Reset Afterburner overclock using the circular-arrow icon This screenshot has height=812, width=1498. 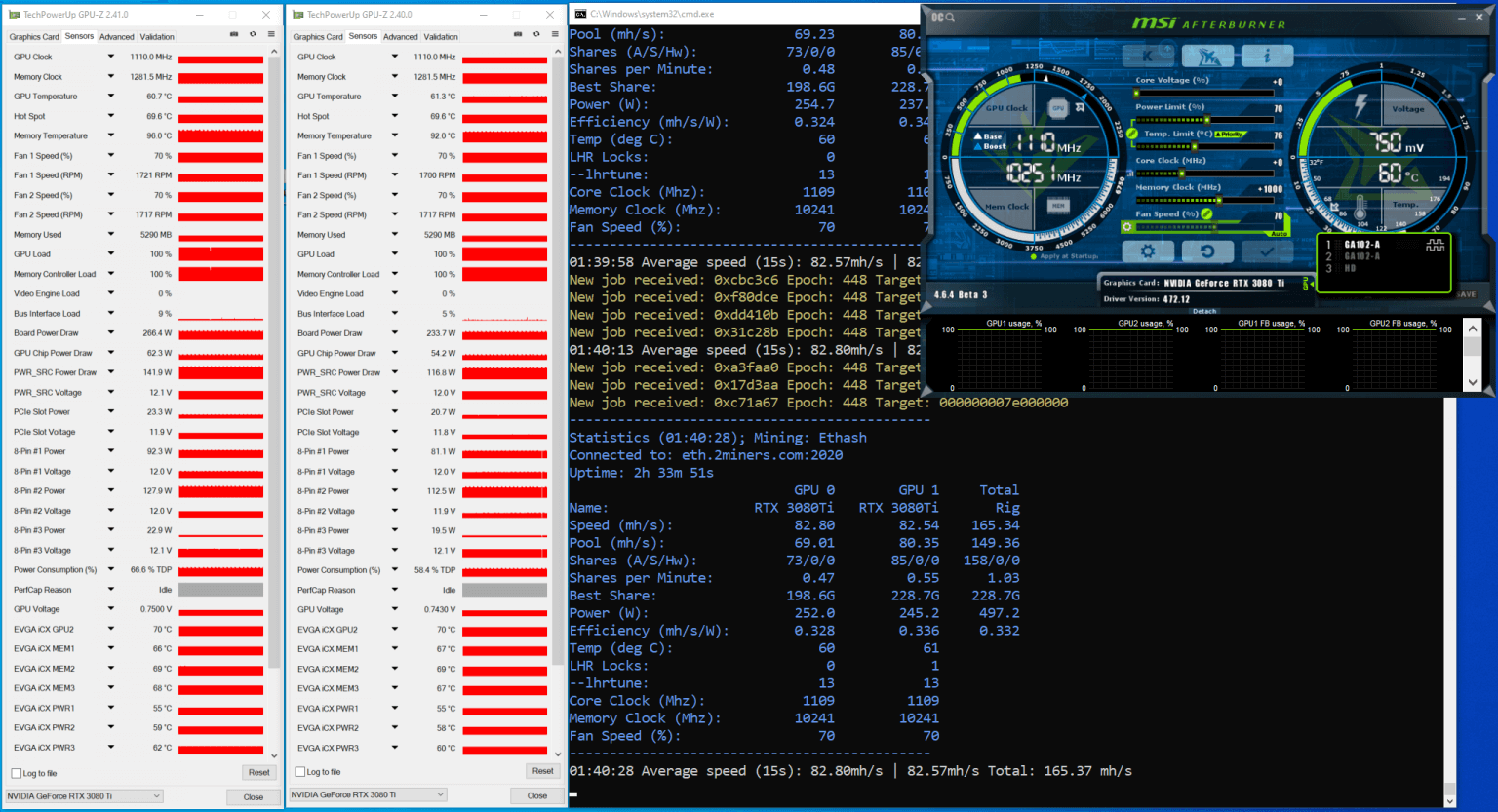pyautogui.click(x=1207, y=251)
